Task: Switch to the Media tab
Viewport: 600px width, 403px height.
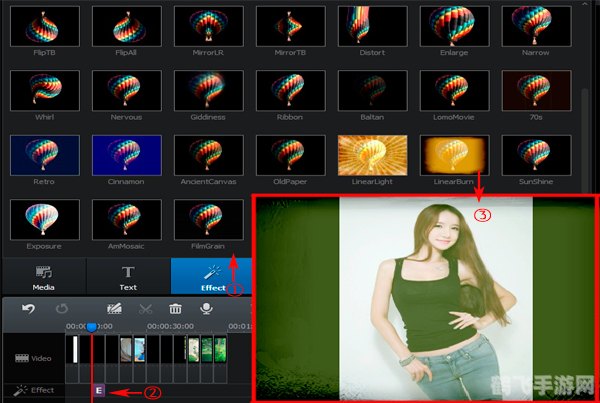Action: coord(43,276)
